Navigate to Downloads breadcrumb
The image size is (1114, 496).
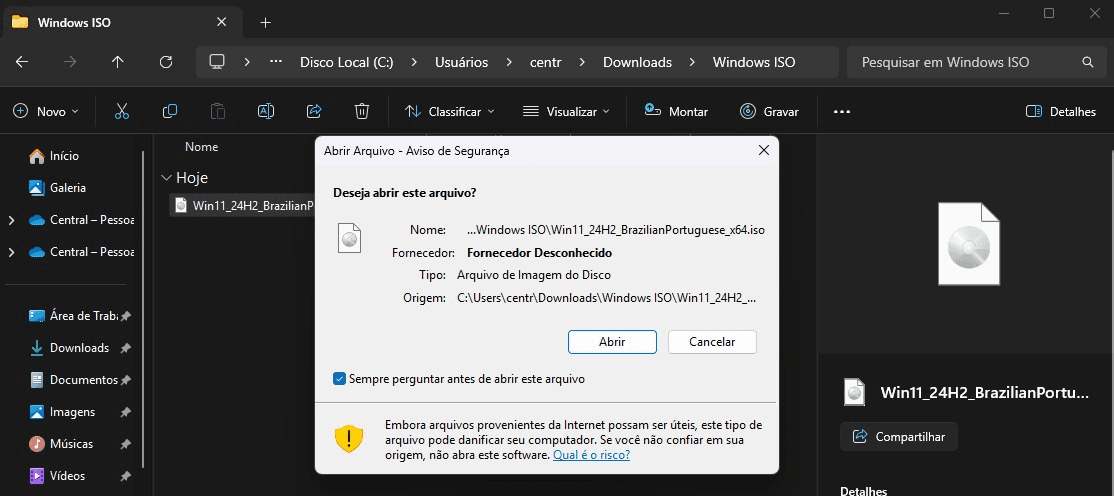(637, 63)
